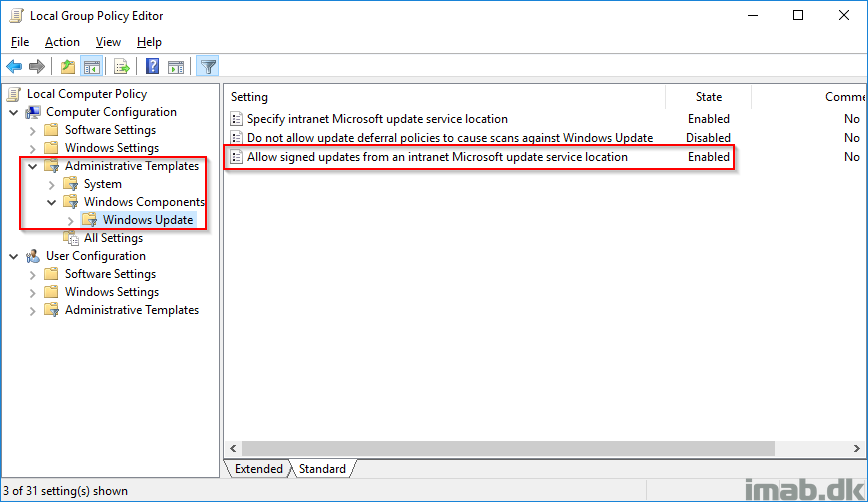Screen dimensions: 868x502
Task: Click the Up one level folder icon
Action: pos(68,67)
